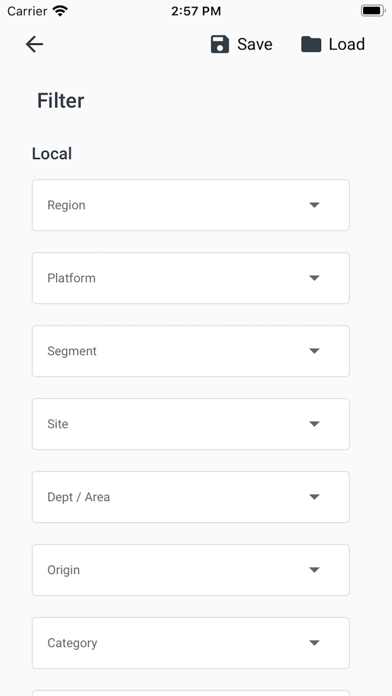Open the Segment dropdown field

click(191, 351)
